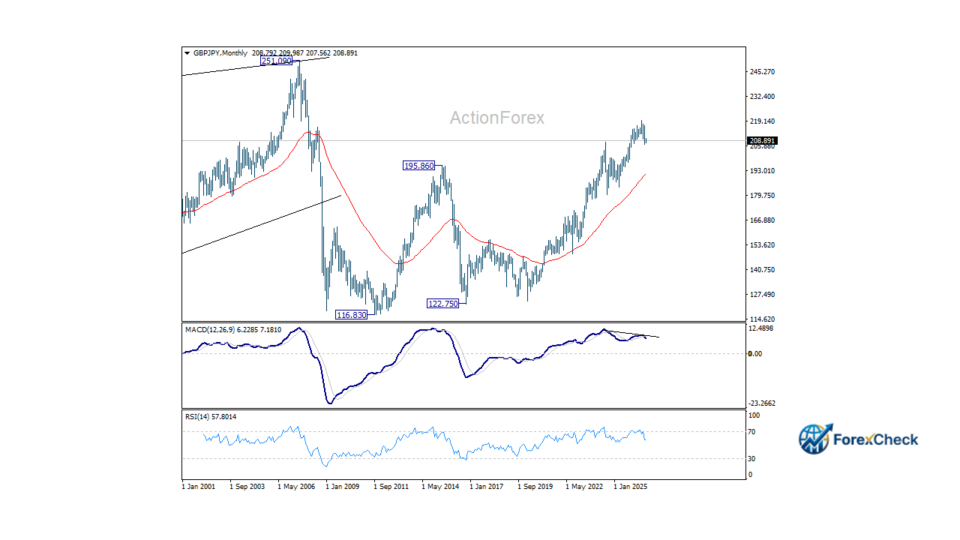Image resolution: width=960 pixels, height=540 pixels.
Task: Click the 1 Sep 2019 date label
Action: pos(535,487)
